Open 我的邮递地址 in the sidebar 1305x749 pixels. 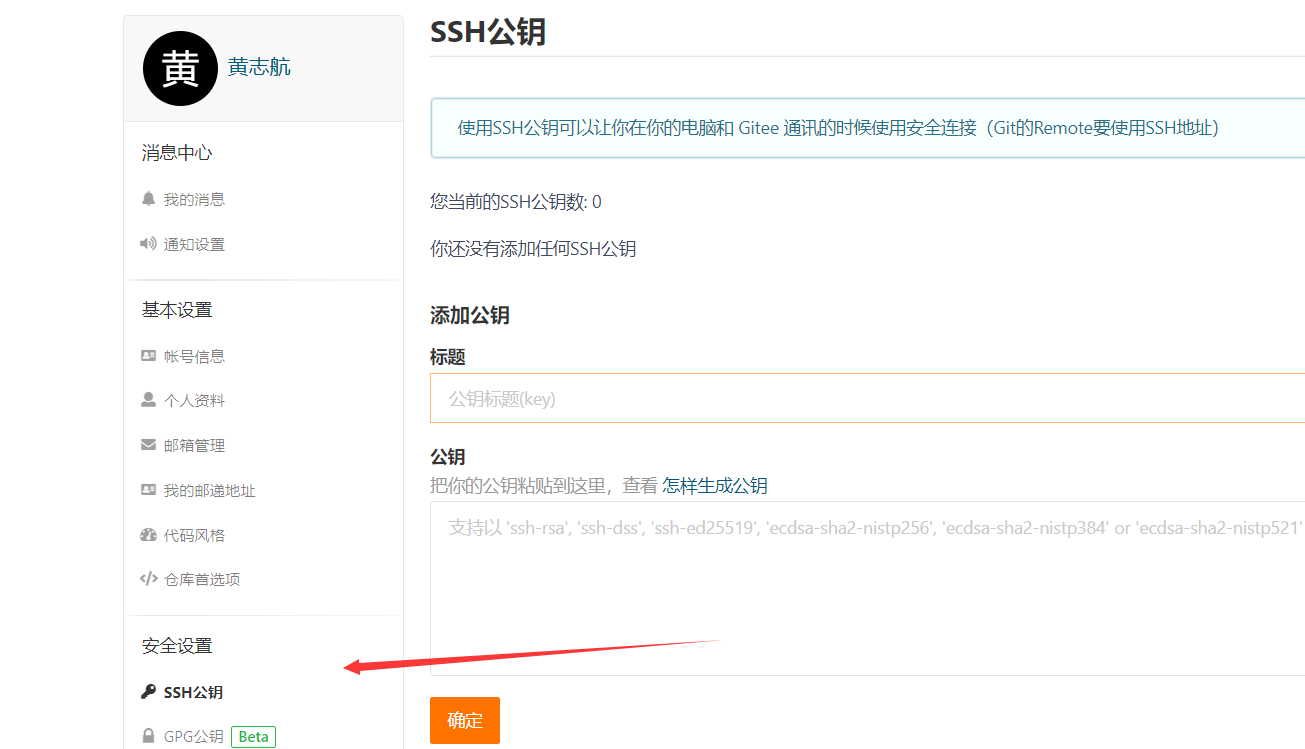[x=210, y=490]
